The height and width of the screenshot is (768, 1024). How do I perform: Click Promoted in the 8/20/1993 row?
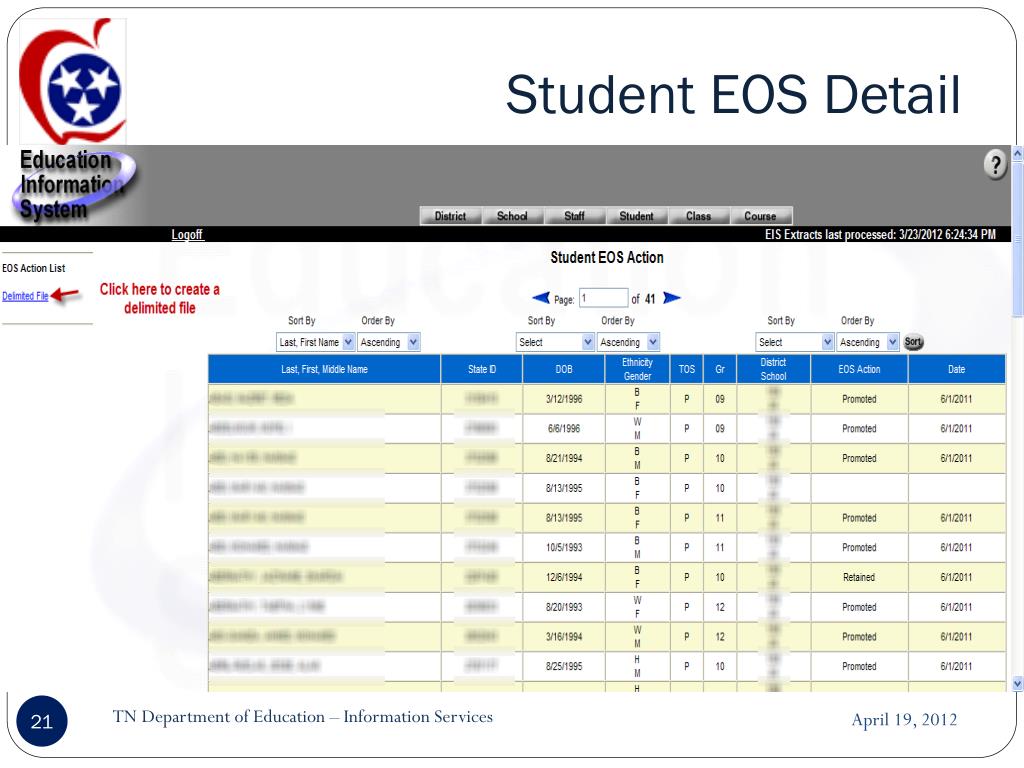coord(859,607)
